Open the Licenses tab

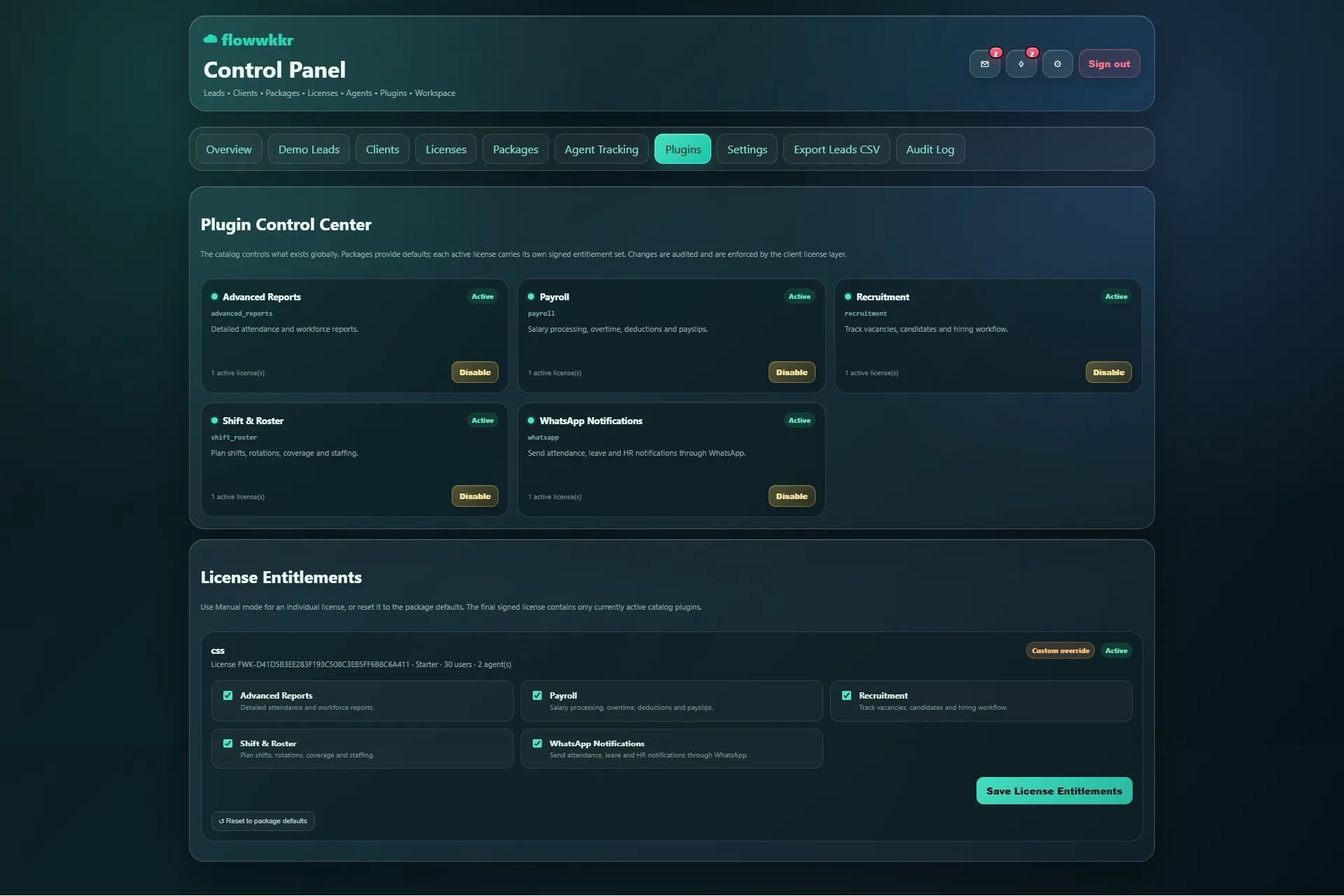(x=446, y=149)
